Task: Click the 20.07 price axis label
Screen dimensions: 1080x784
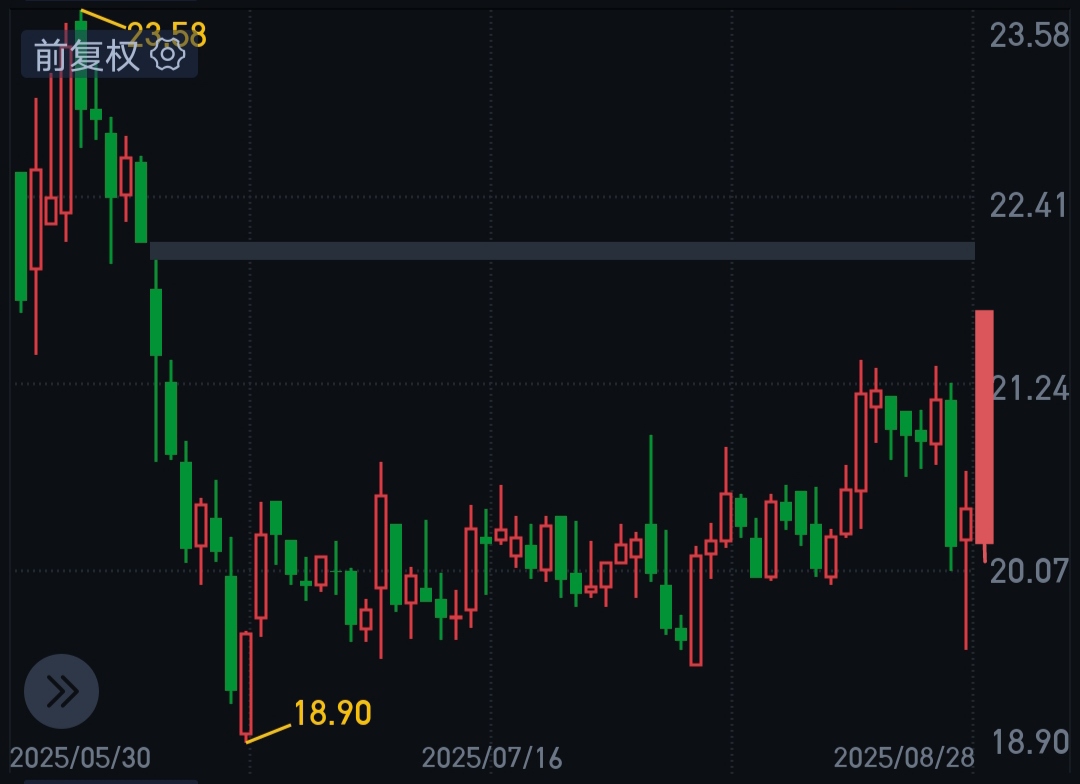Action: tap(1029, 571)
